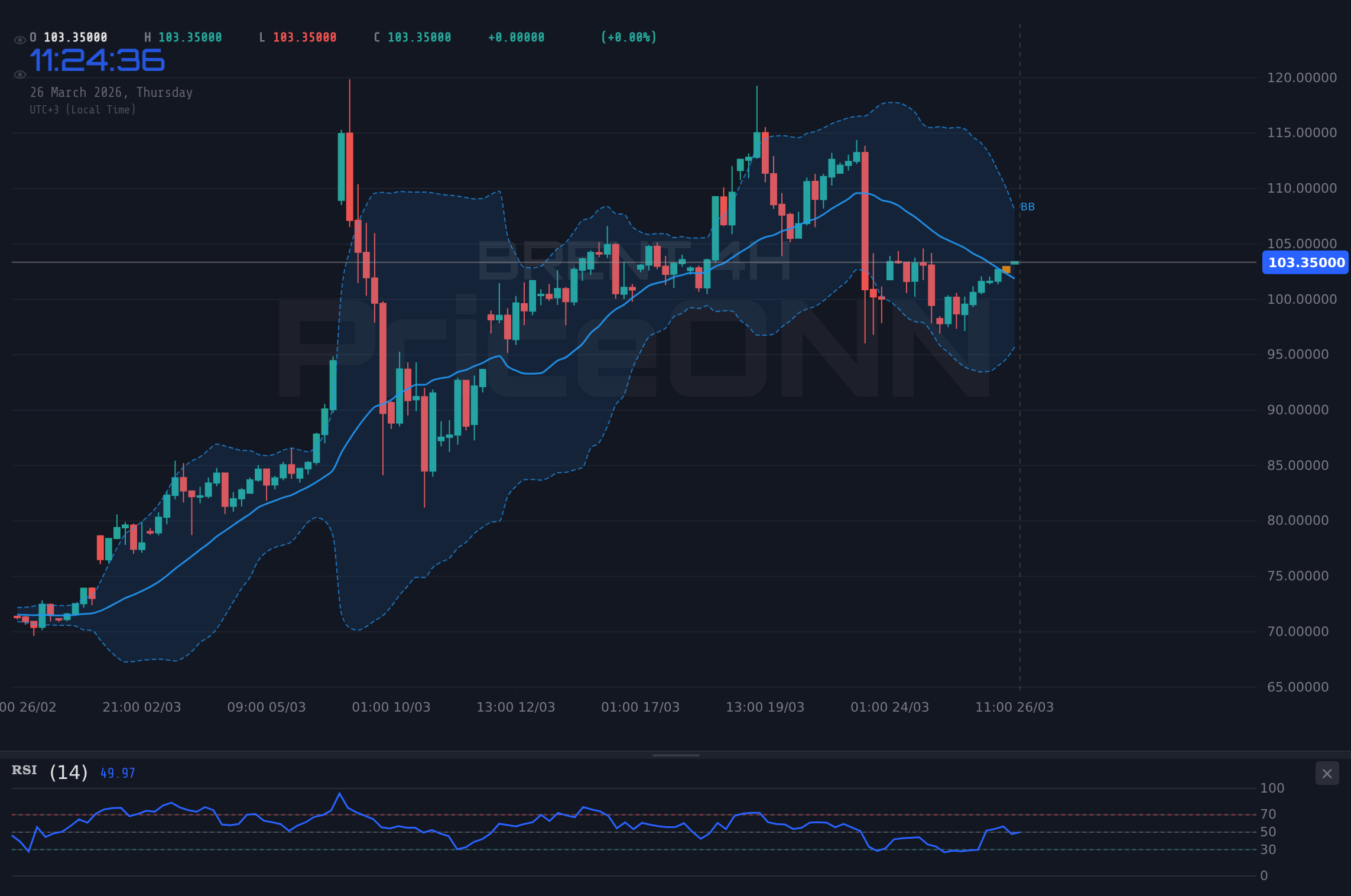Toggle the eye icon below the countdown timer
This screenshot has width=1351, height=896.
(20, 74)
